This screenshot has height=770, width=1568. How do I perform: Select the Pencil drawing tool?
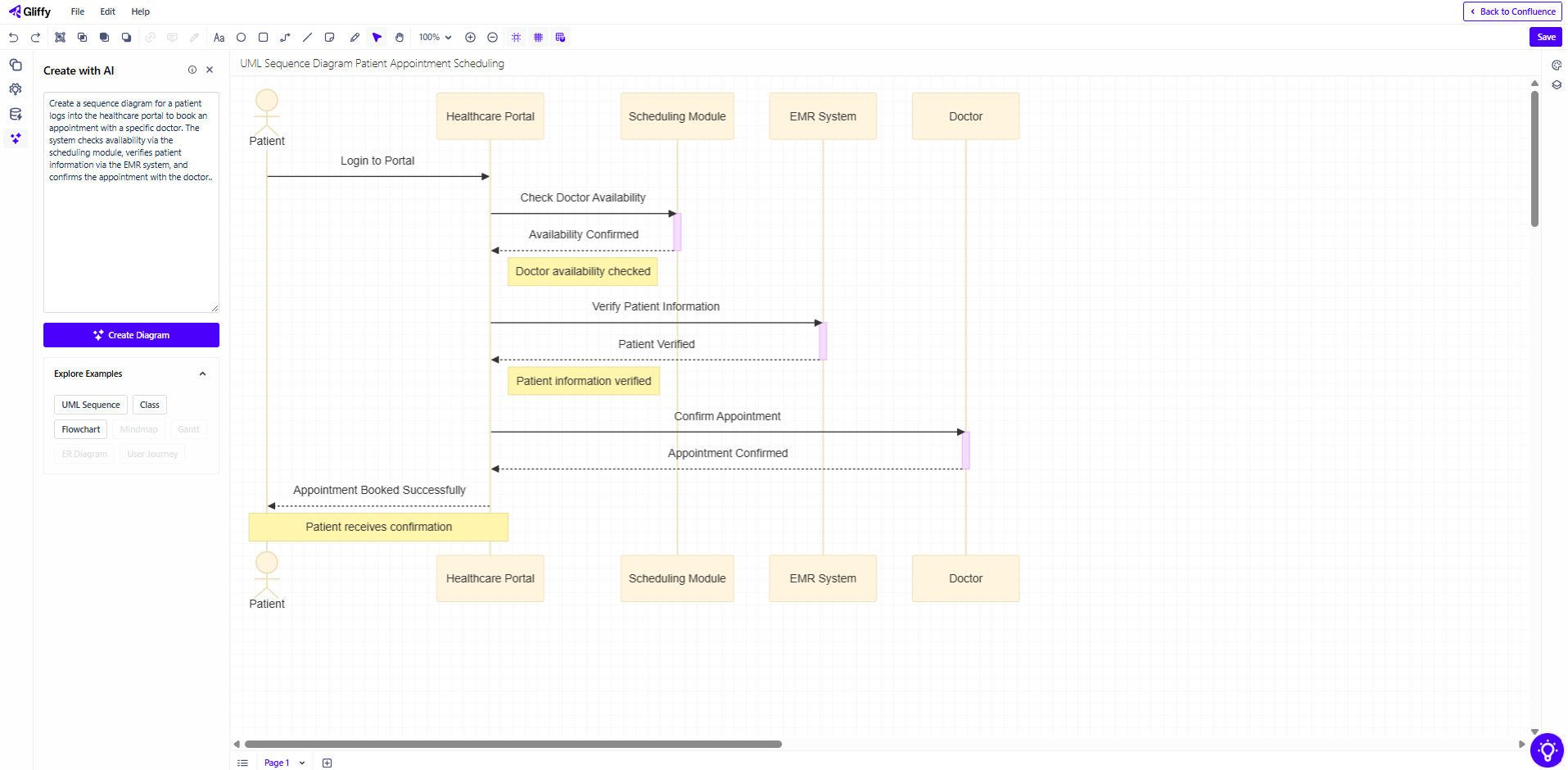point(355,38)
